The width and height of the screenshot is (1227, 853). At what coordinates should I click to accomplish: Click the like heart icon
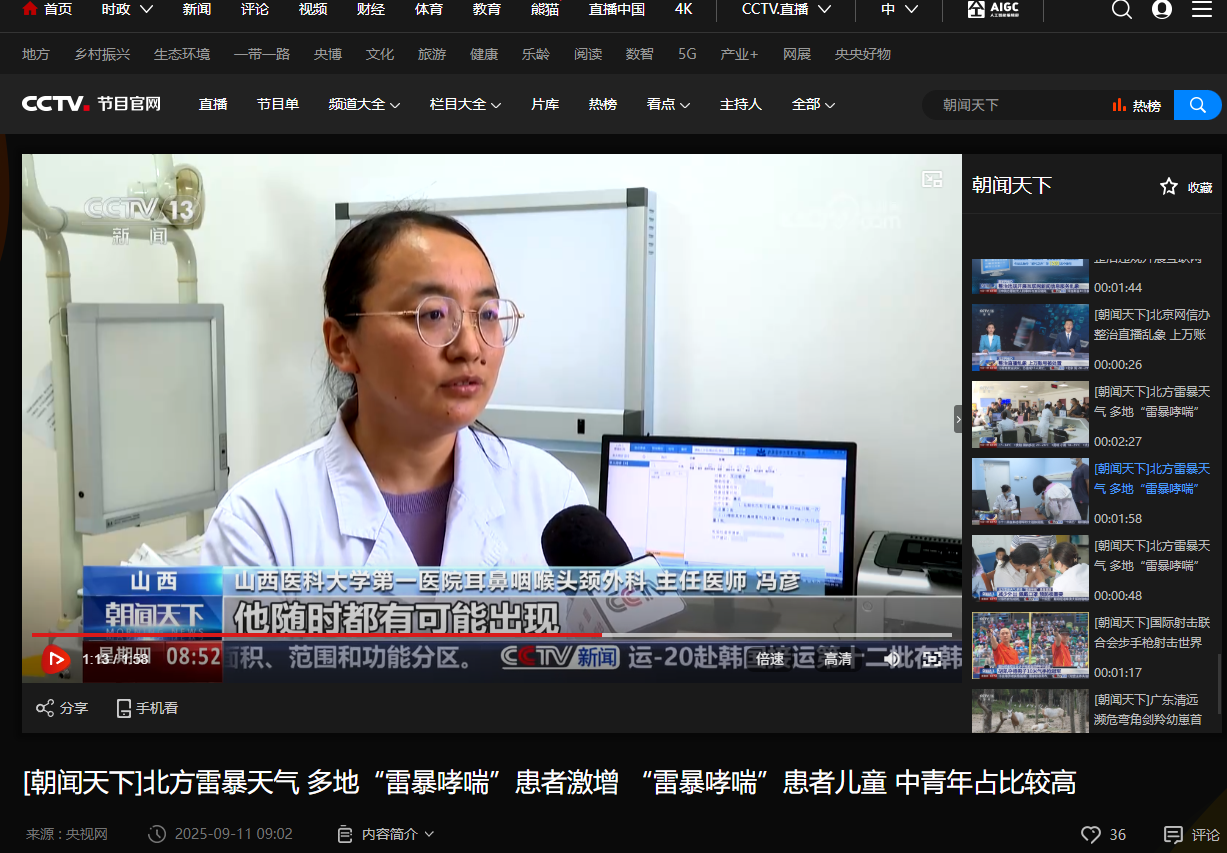(x=1091, y=834)
